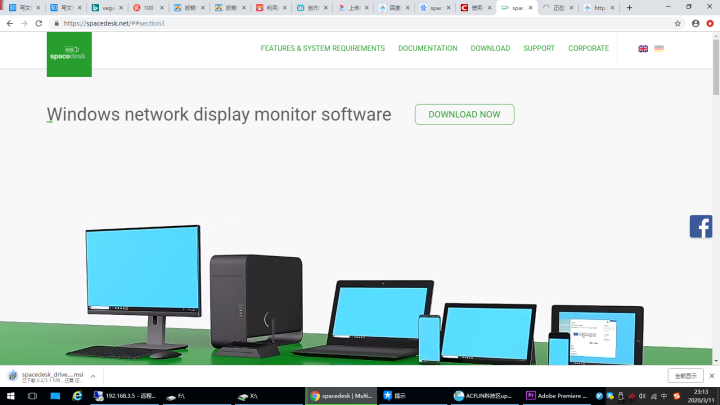The height and width of the screenshot is (405, 720).
Task: Switch to the tab with the red C favicon
Action: pos(476,8)
